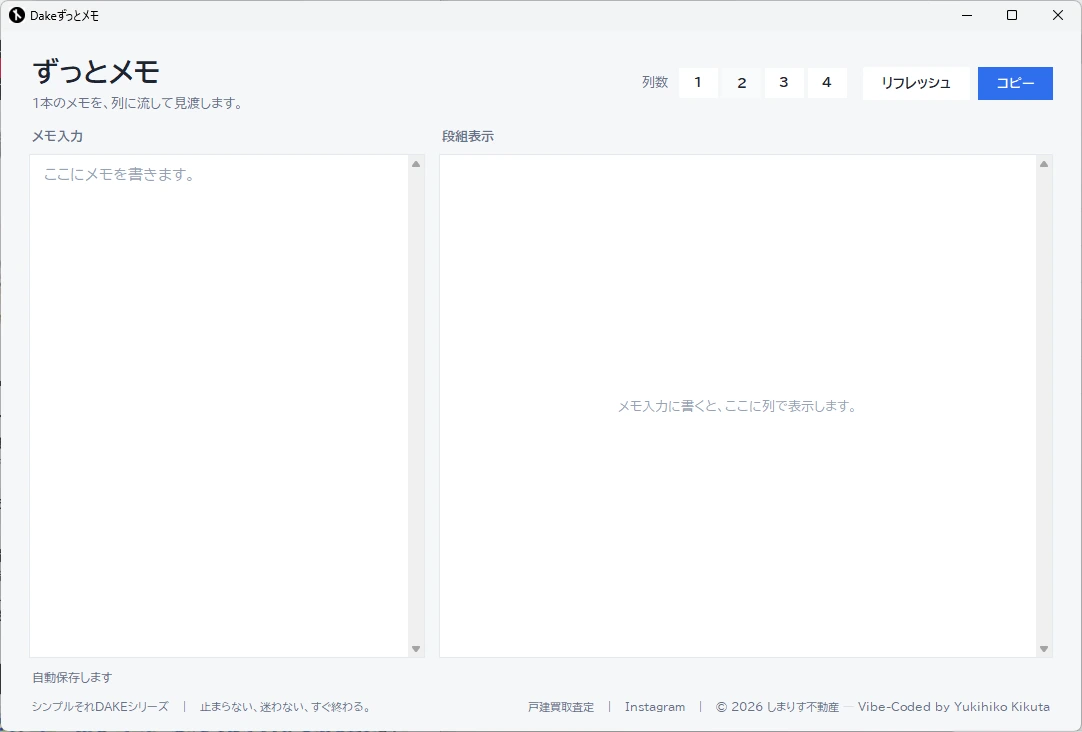This screenshot has height=732, width=1082.
Task: Click the 止まらない、迷わない、すぐ終わる。 tagline
Action: coord(287,707)
